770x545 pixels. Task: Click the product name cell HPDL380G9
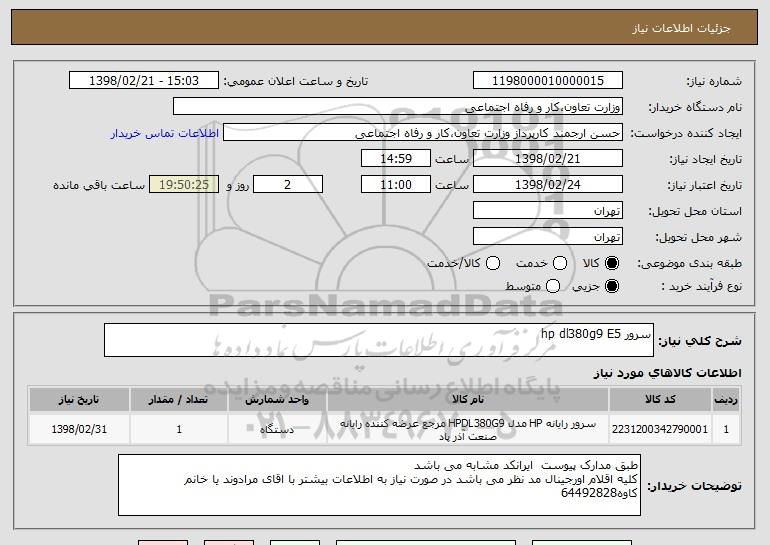[x=468, y=429]
